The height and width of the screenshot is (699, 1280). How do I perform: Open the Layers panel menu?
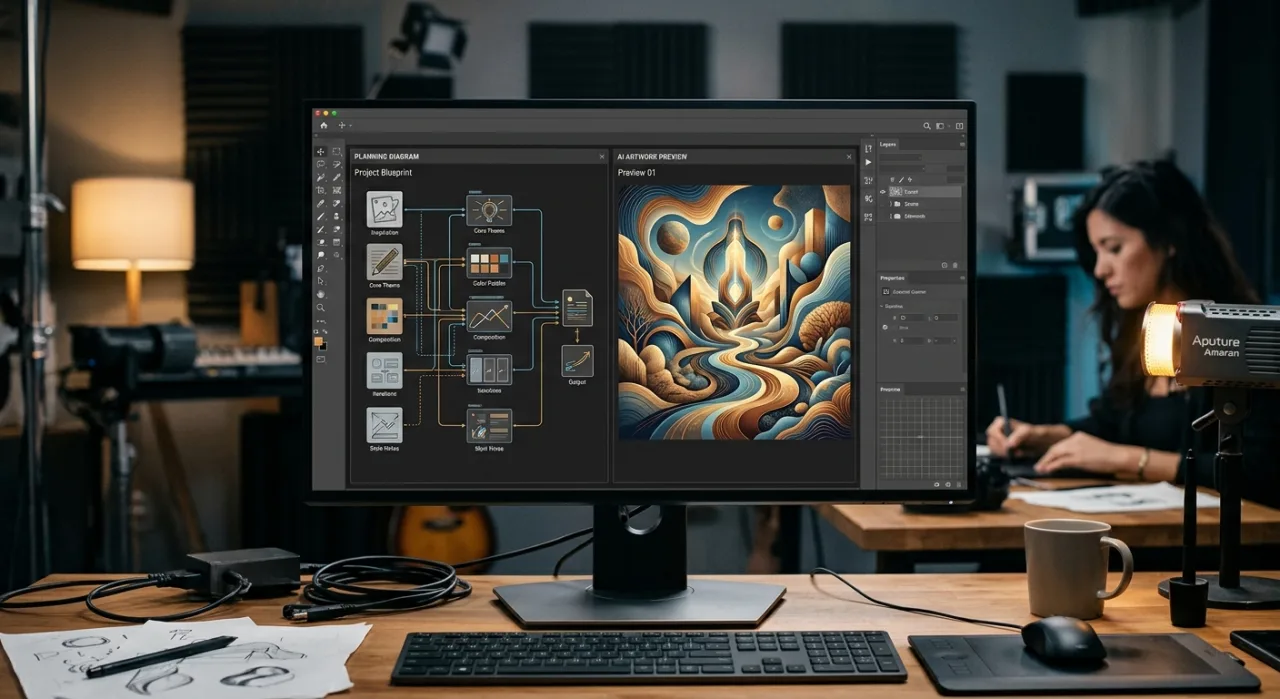(x=962, y=144)
